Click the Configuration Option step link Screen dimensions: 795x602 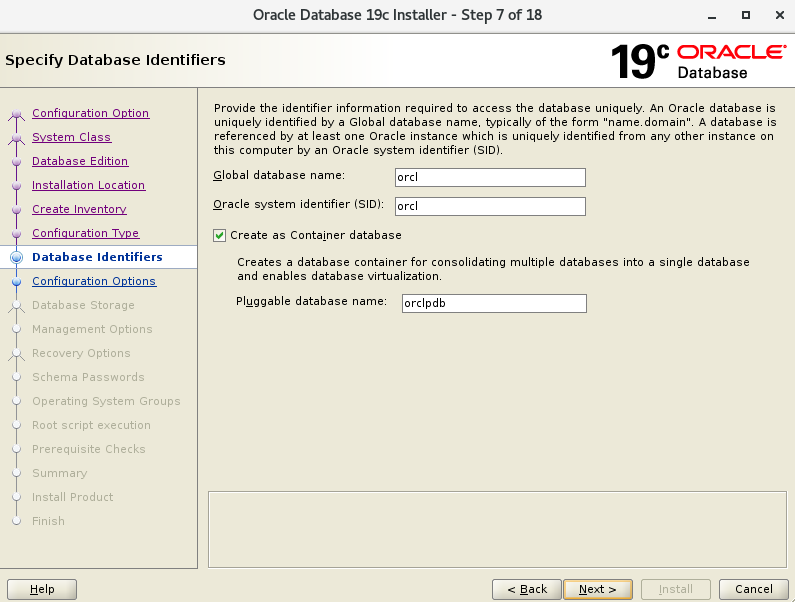pos(90,113)
